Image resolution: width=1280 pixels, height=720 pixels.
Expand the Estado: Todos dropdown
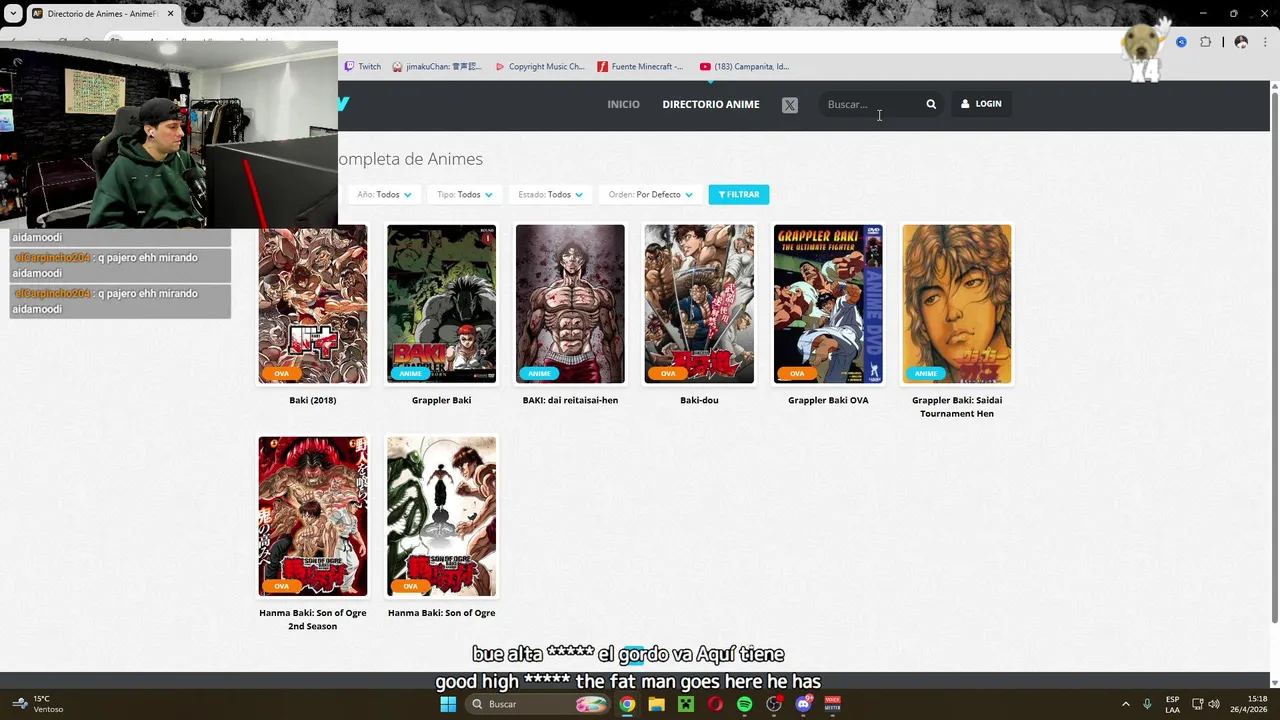550,195
